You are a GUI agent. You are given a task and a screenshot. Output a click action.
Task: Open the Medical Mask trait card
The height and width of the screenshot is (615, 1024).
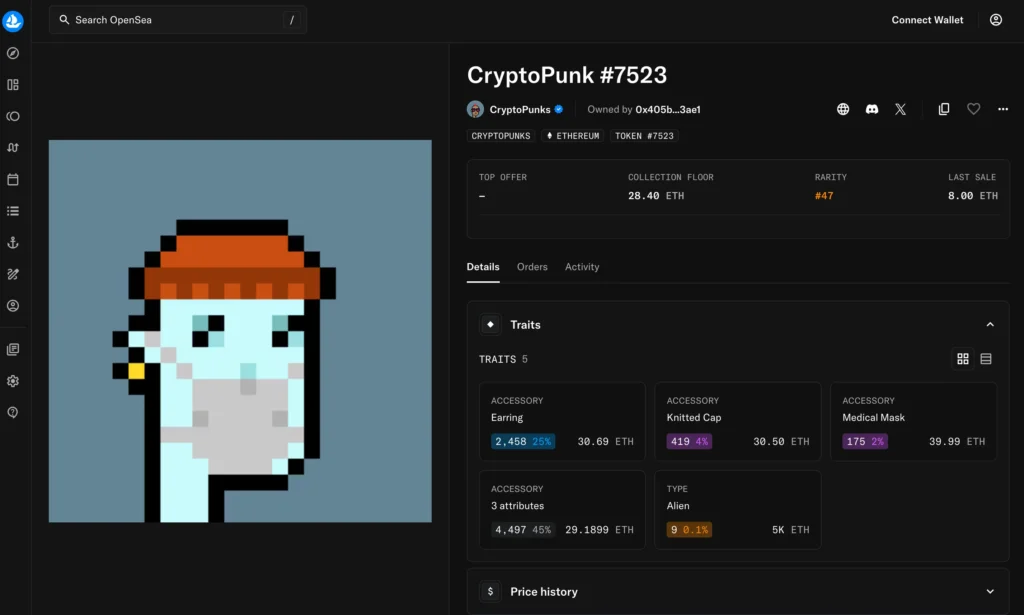[x=914, y=421]
